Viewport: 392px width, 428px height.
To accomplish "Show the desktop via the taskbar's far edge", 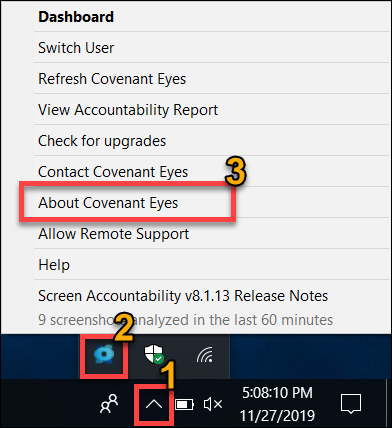I will click(x=389, y=403).
